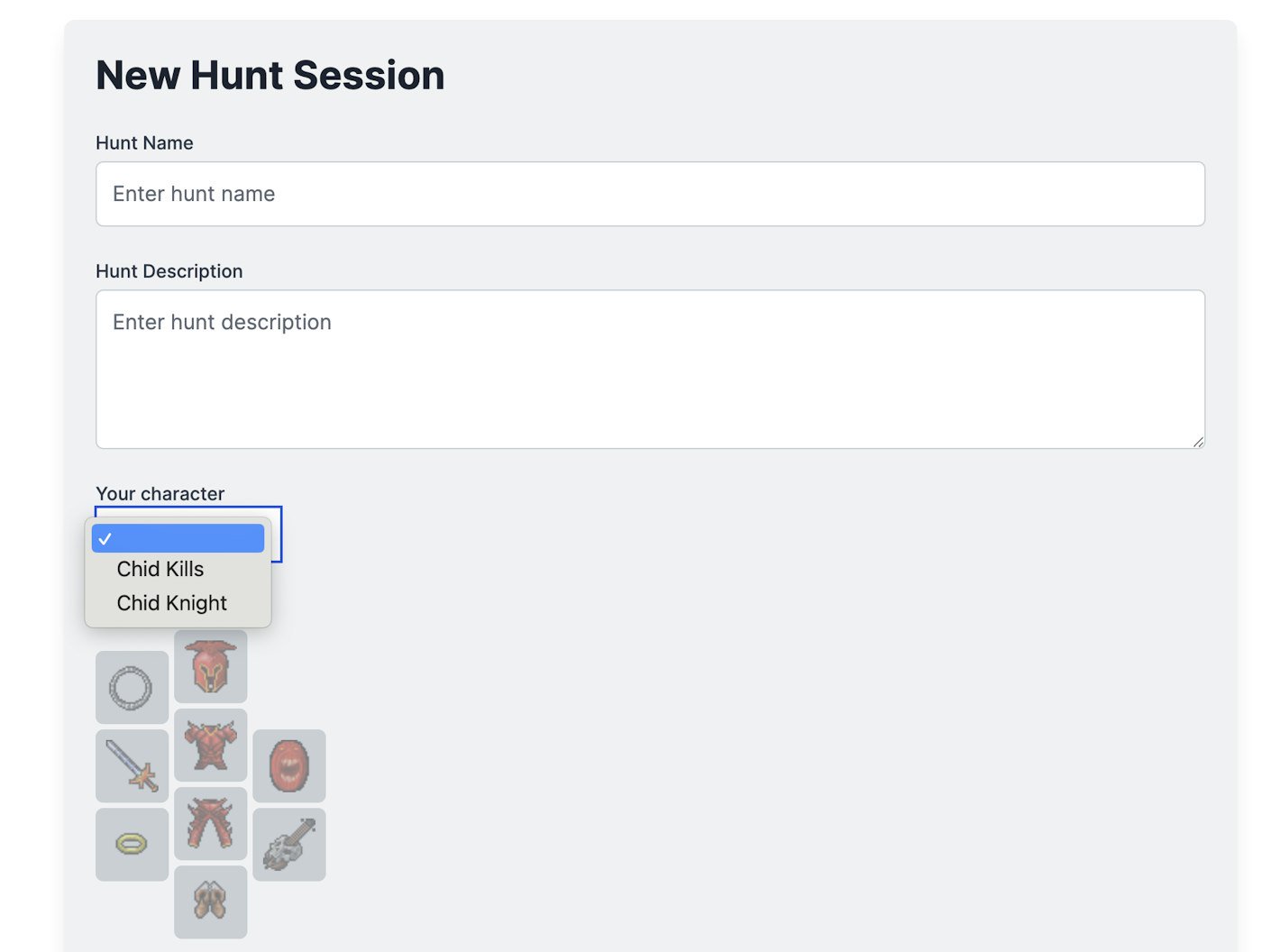Image resolution: width=1262 pixels, height=952 pixels.
Task: Click into the hunt description textarea
Action: (x=650, y=370)
